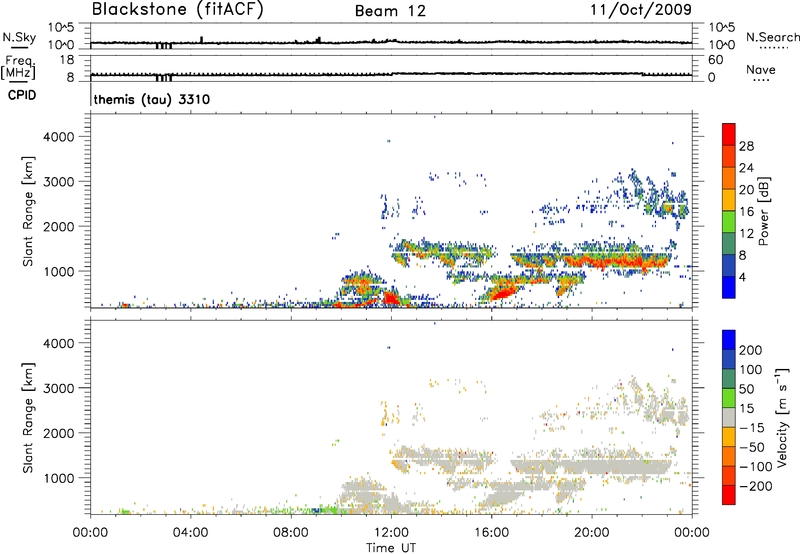Click the 60 label on Nave axis
Image resolution: width=800 pixels, height=554 pixels.
point(716,60)
